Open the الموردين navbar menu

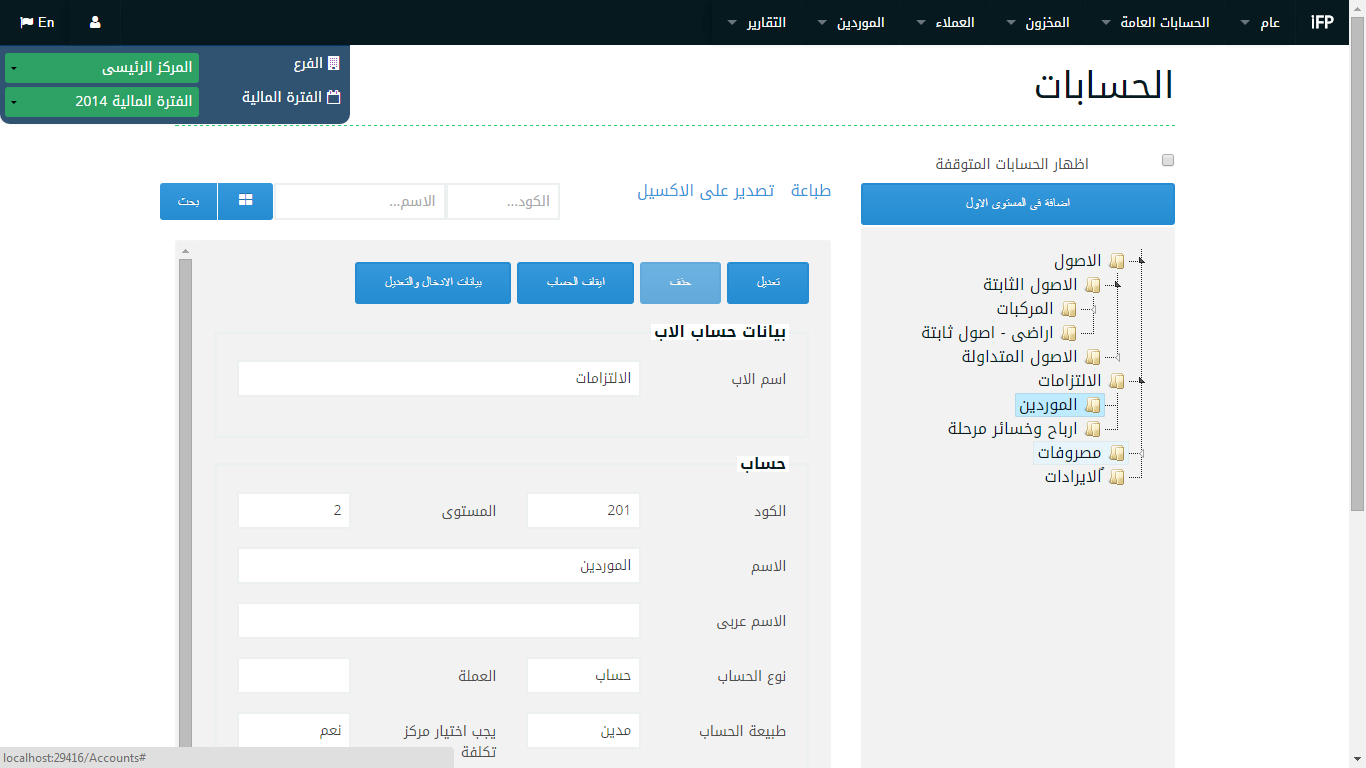[851, 22]
